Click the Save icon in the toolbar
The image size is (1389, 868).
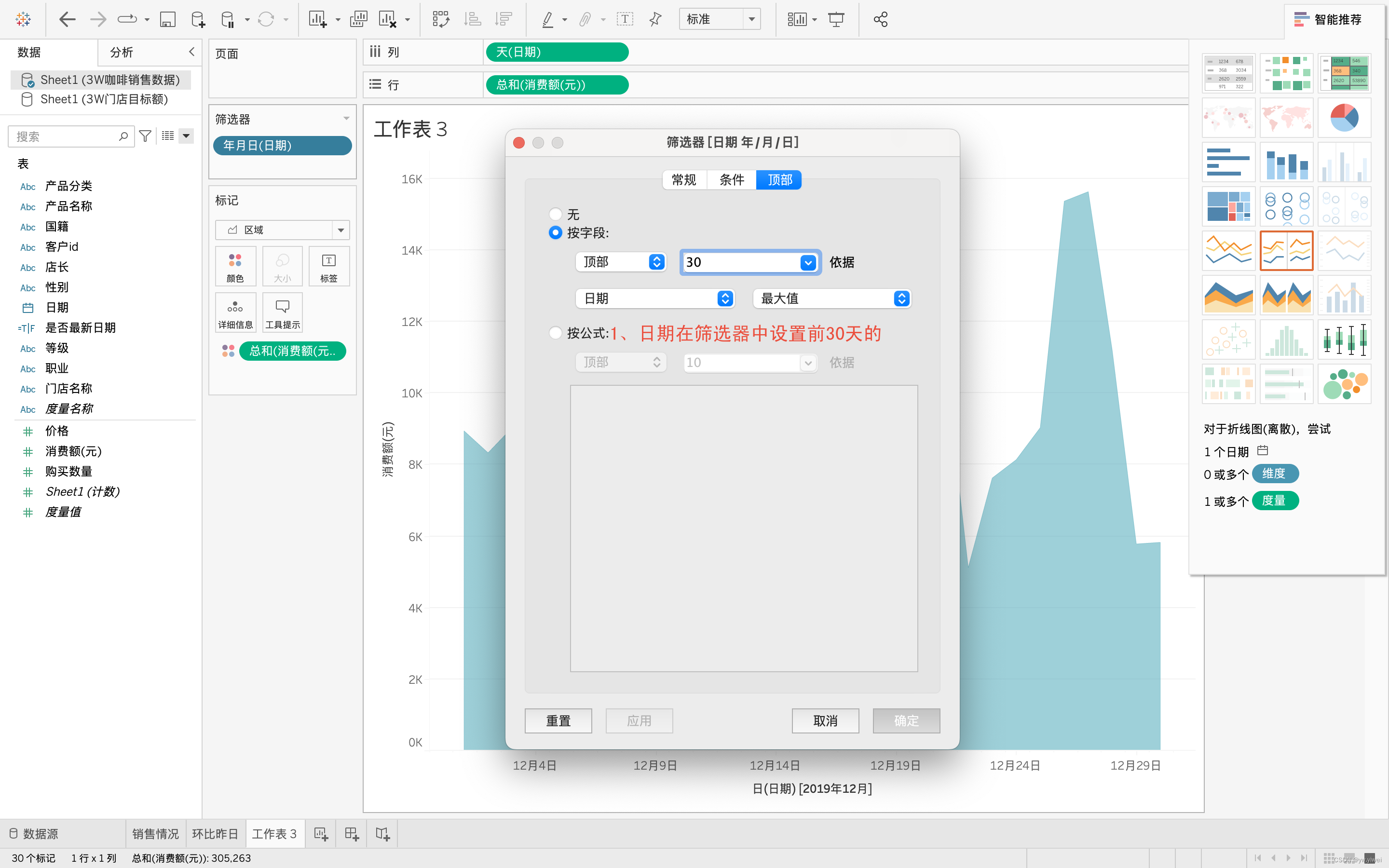coord(167,19)
